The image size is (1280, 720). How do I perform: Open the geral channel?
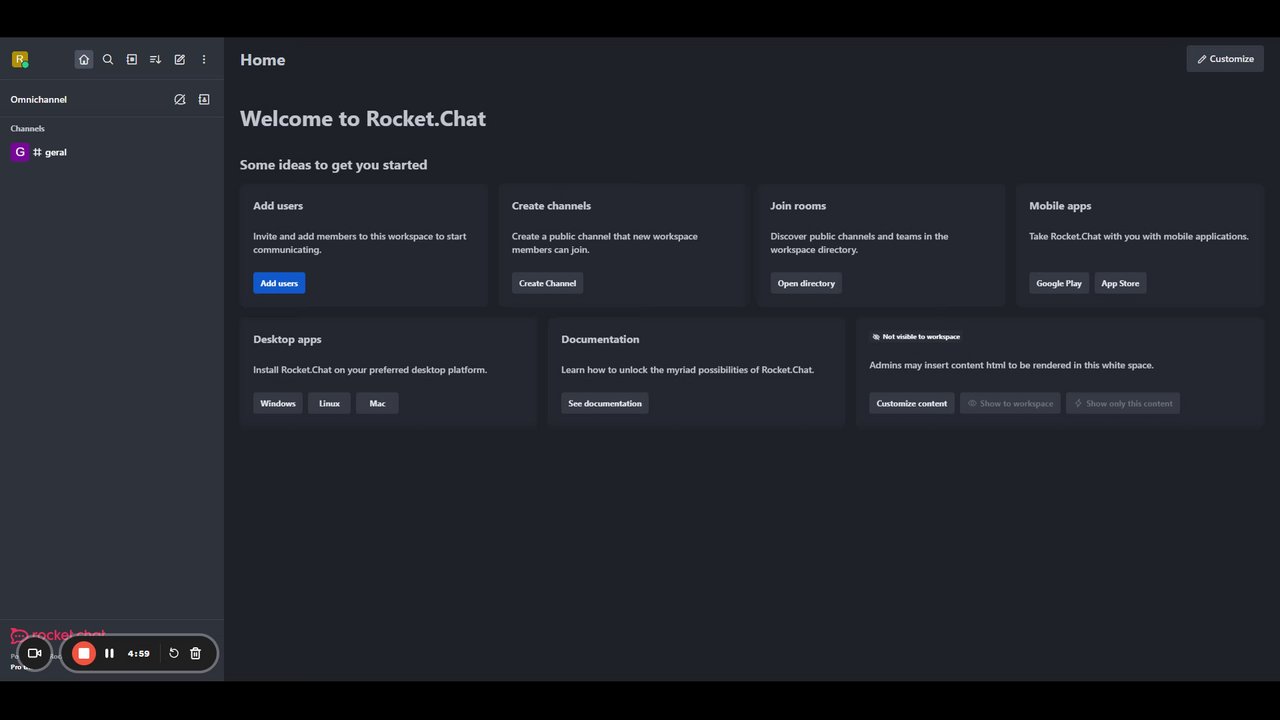[112, 152]
